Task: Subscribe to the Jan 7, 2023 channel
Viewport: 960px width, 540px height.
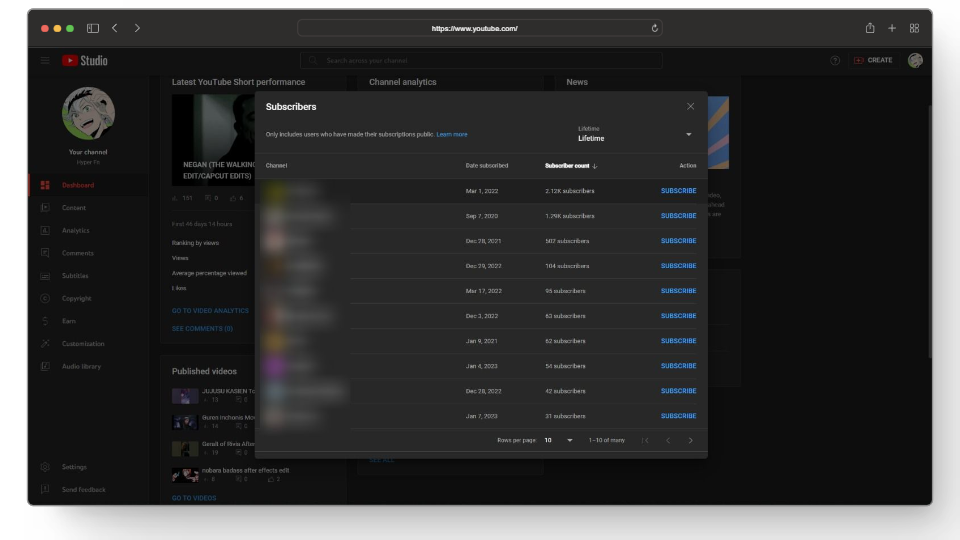Action: pos(678,416)
